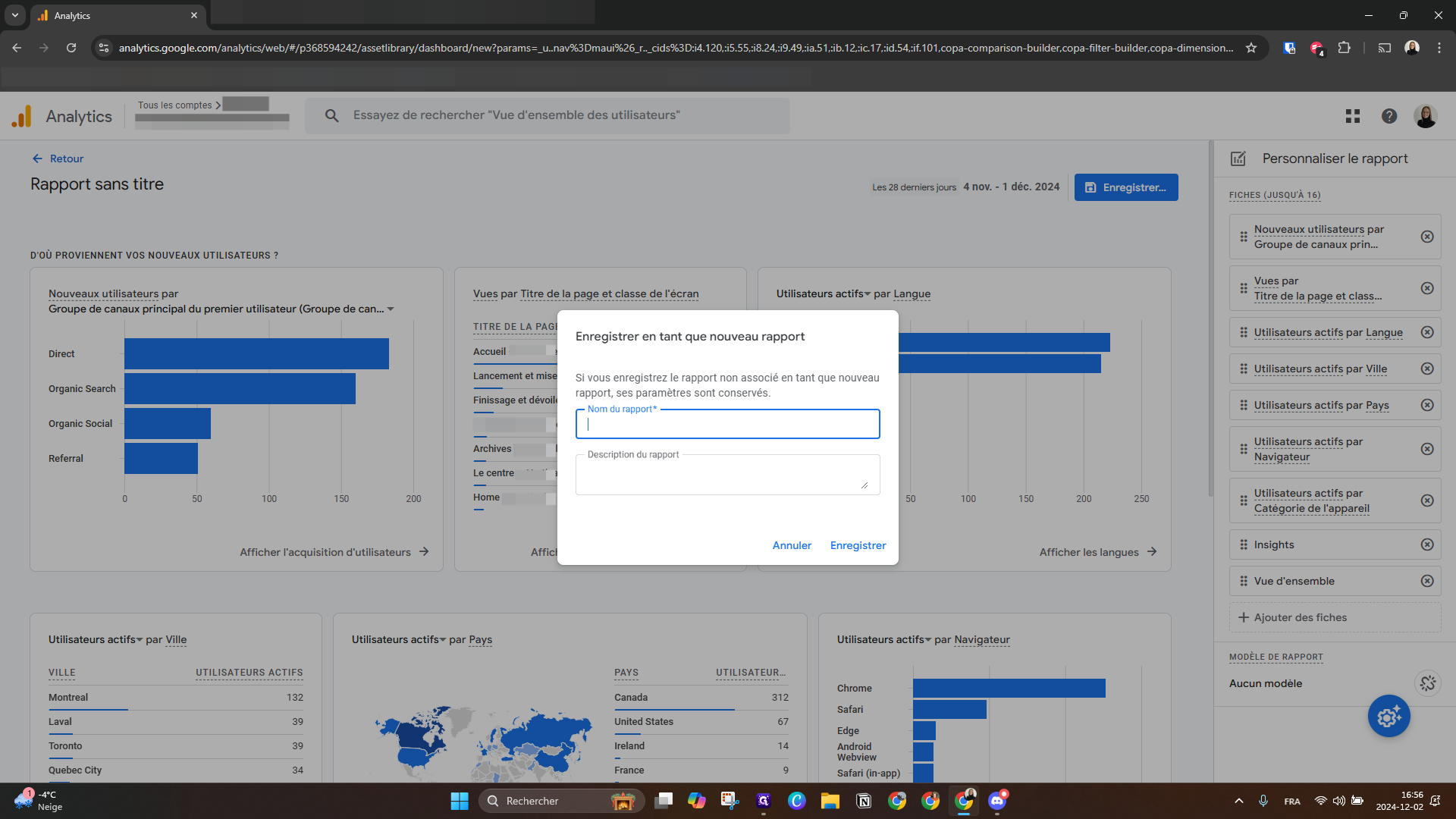Click the site information icon in address bar

click(x=104, y=48)
